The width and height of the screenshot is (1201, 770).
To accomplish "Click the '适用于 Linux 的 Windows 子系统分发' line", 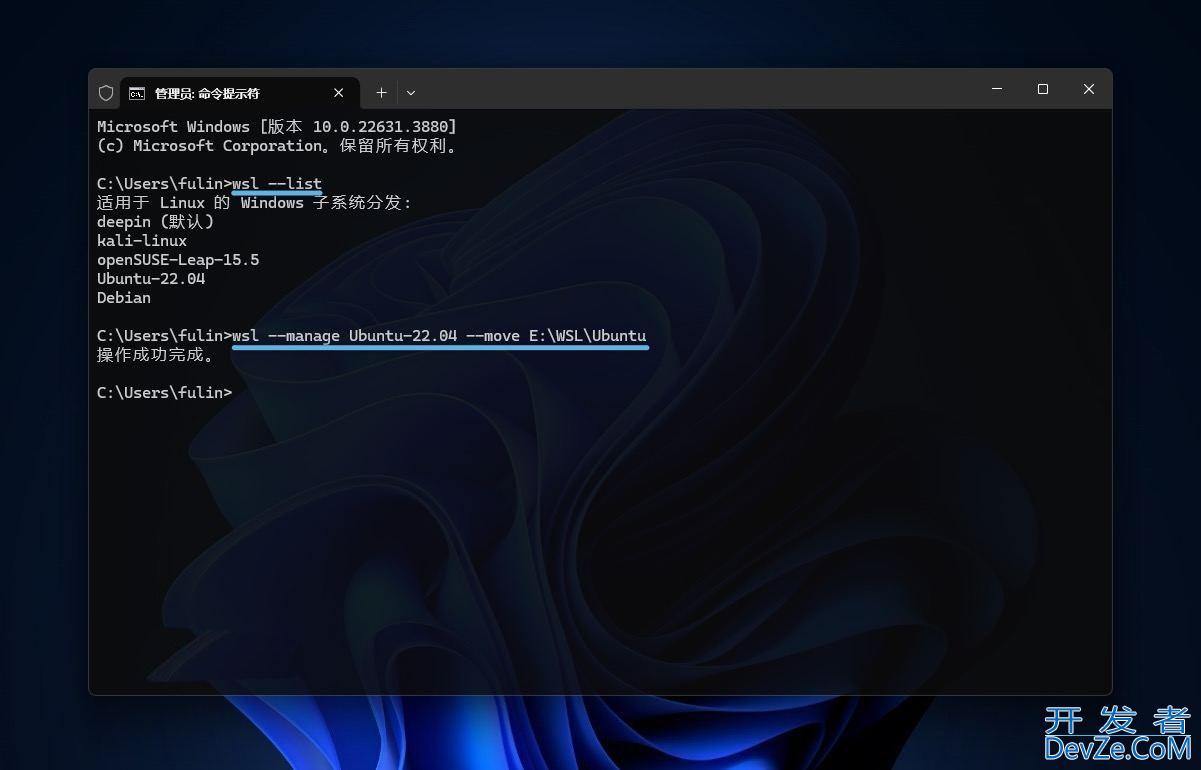I will (x=254, y=203).
